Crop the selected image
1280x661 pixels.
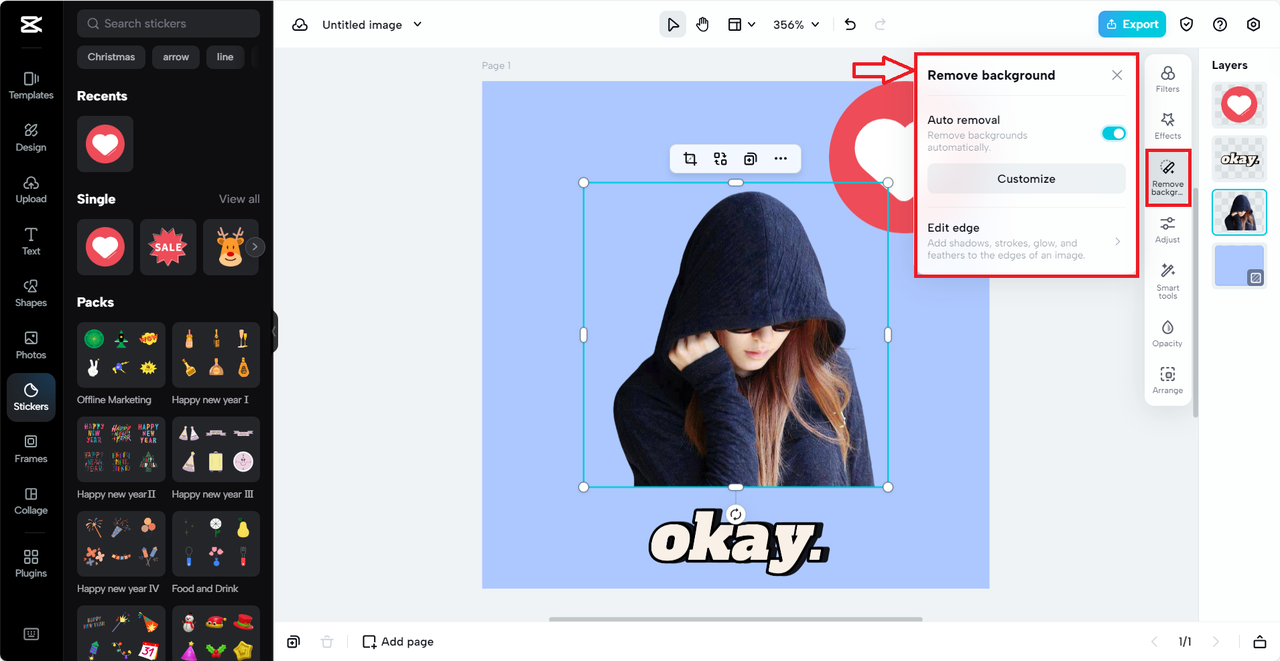tap(690, 158)
